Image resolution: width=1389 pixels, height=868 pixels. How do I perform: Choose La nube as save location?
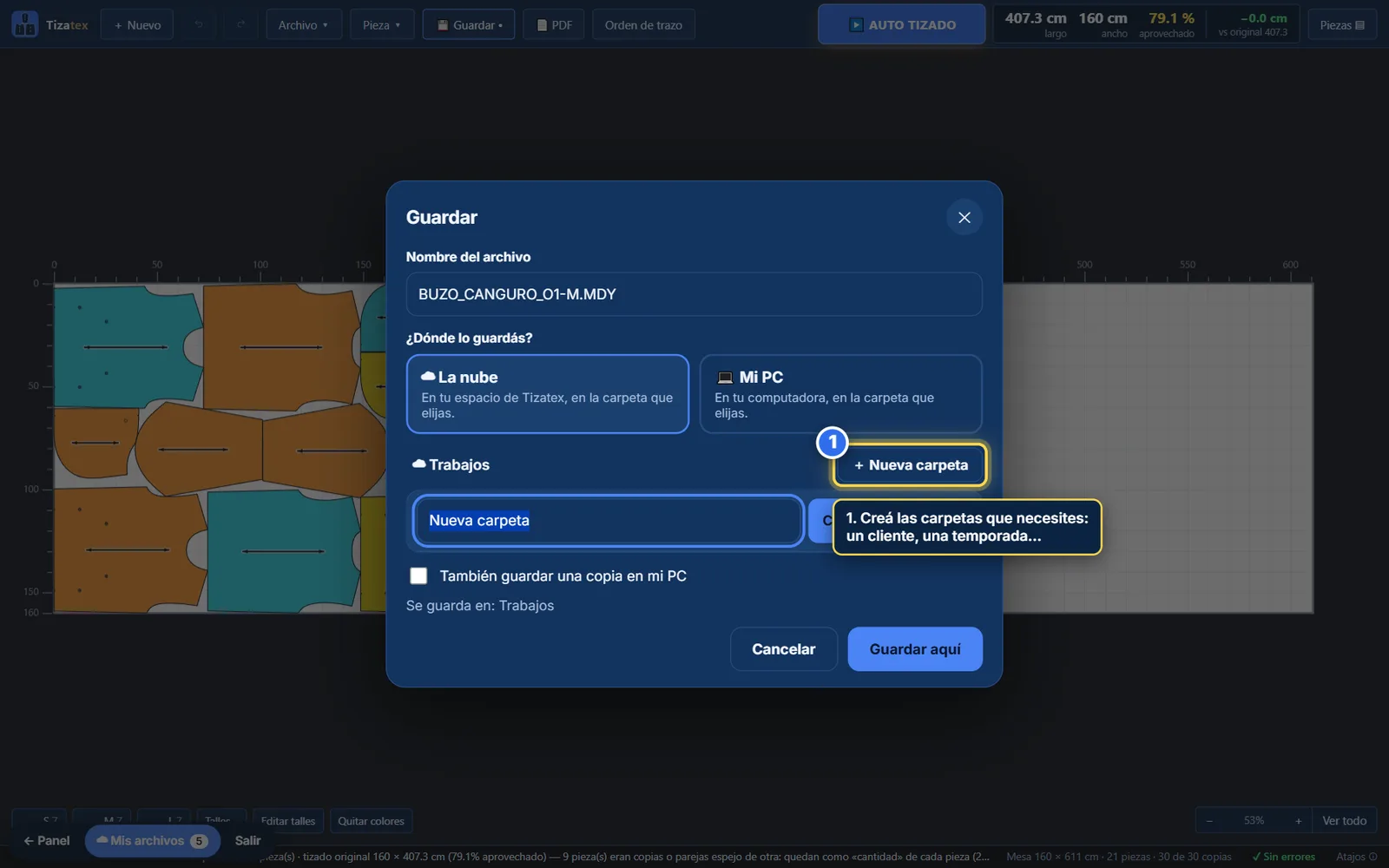[x=548, y=394]
